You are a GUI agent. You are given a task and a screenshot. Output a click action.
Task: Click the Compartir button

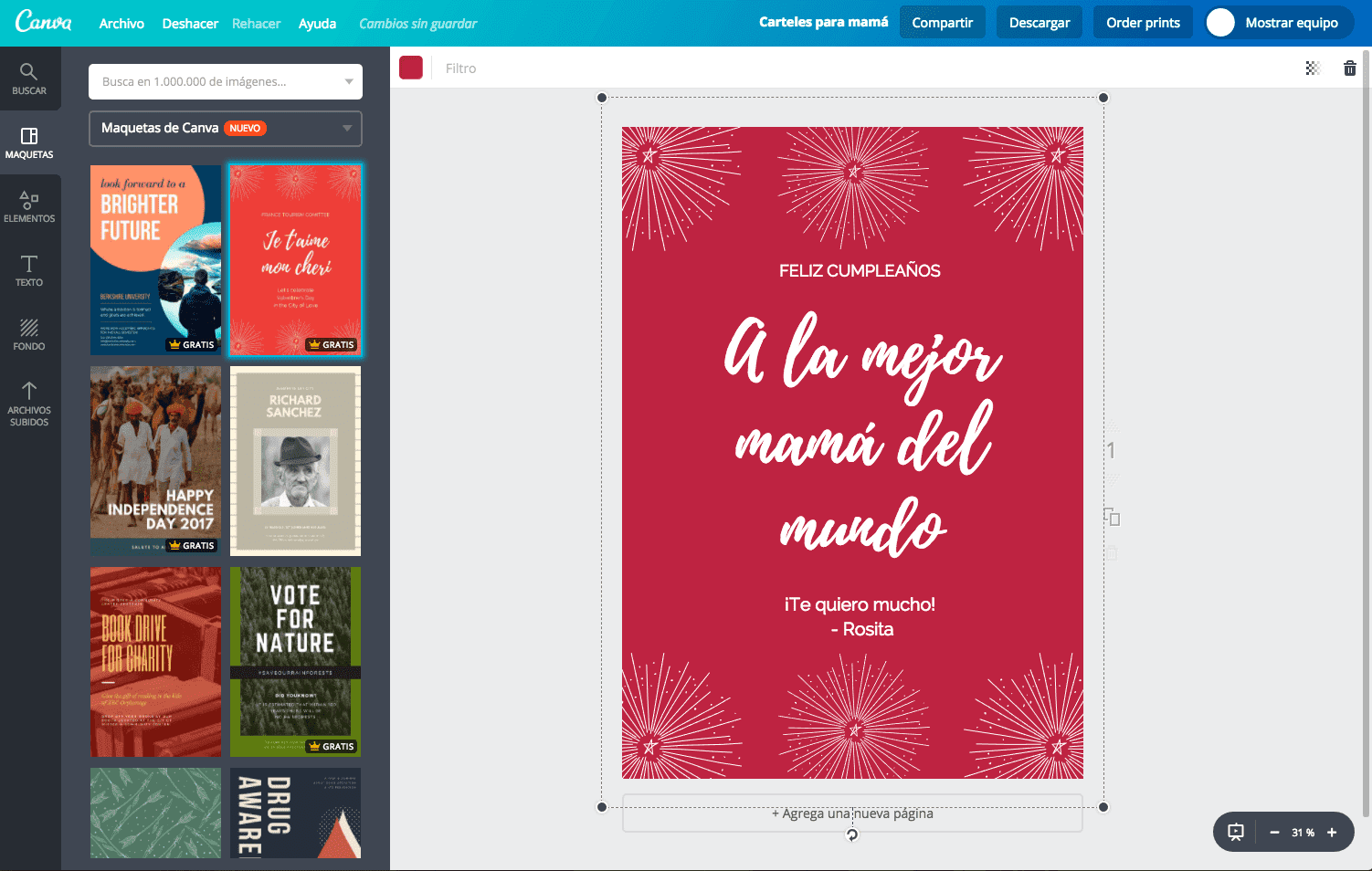pos(943,23)
